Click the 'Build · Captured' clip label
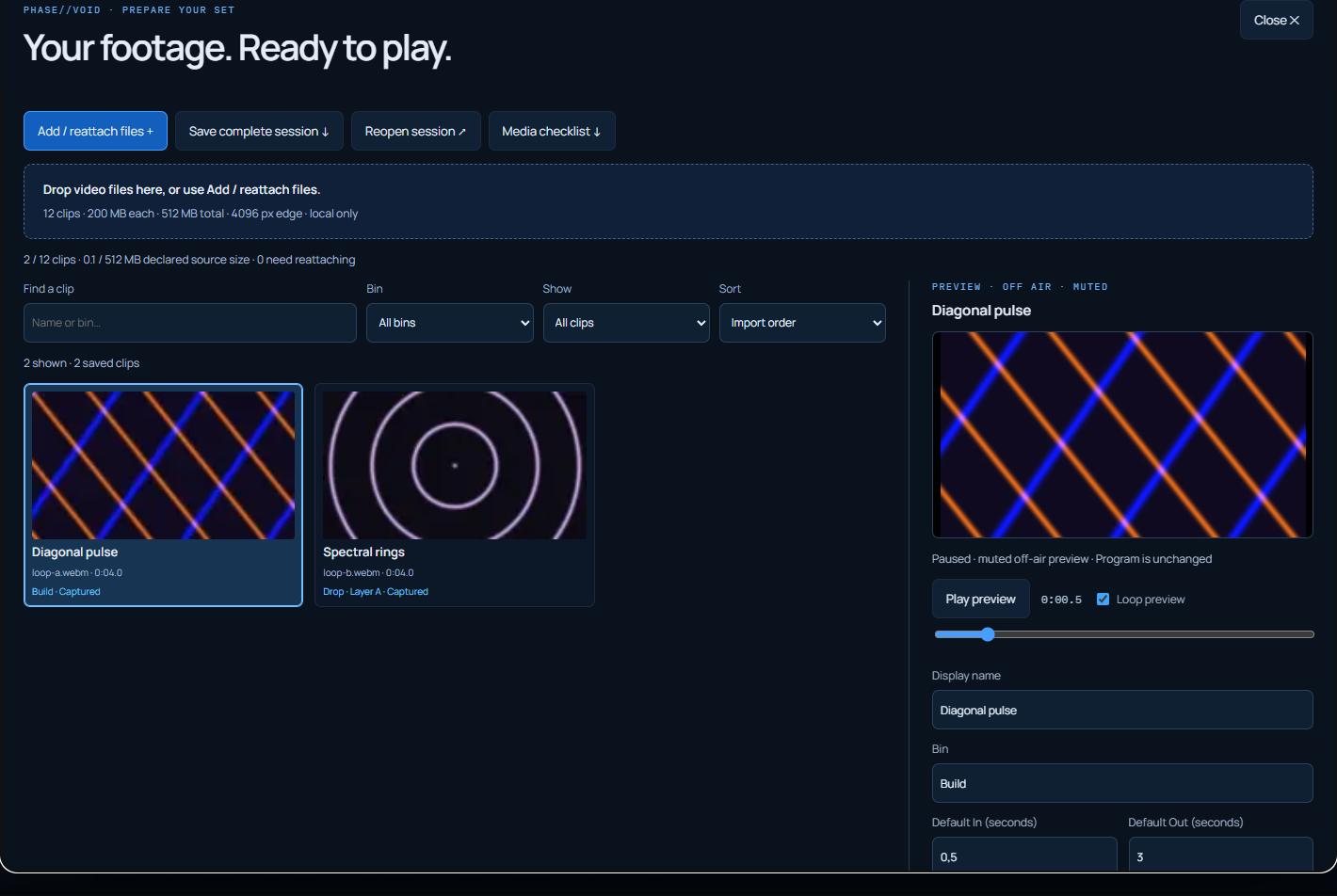1337x896 pixels. (66, 591)
